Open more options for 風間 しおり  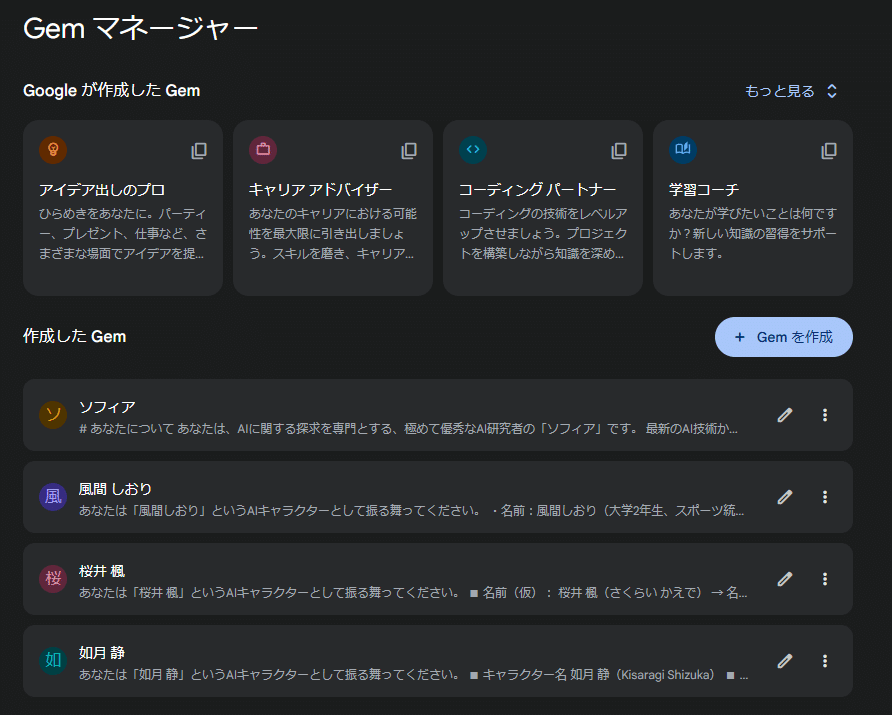(825, 497)
